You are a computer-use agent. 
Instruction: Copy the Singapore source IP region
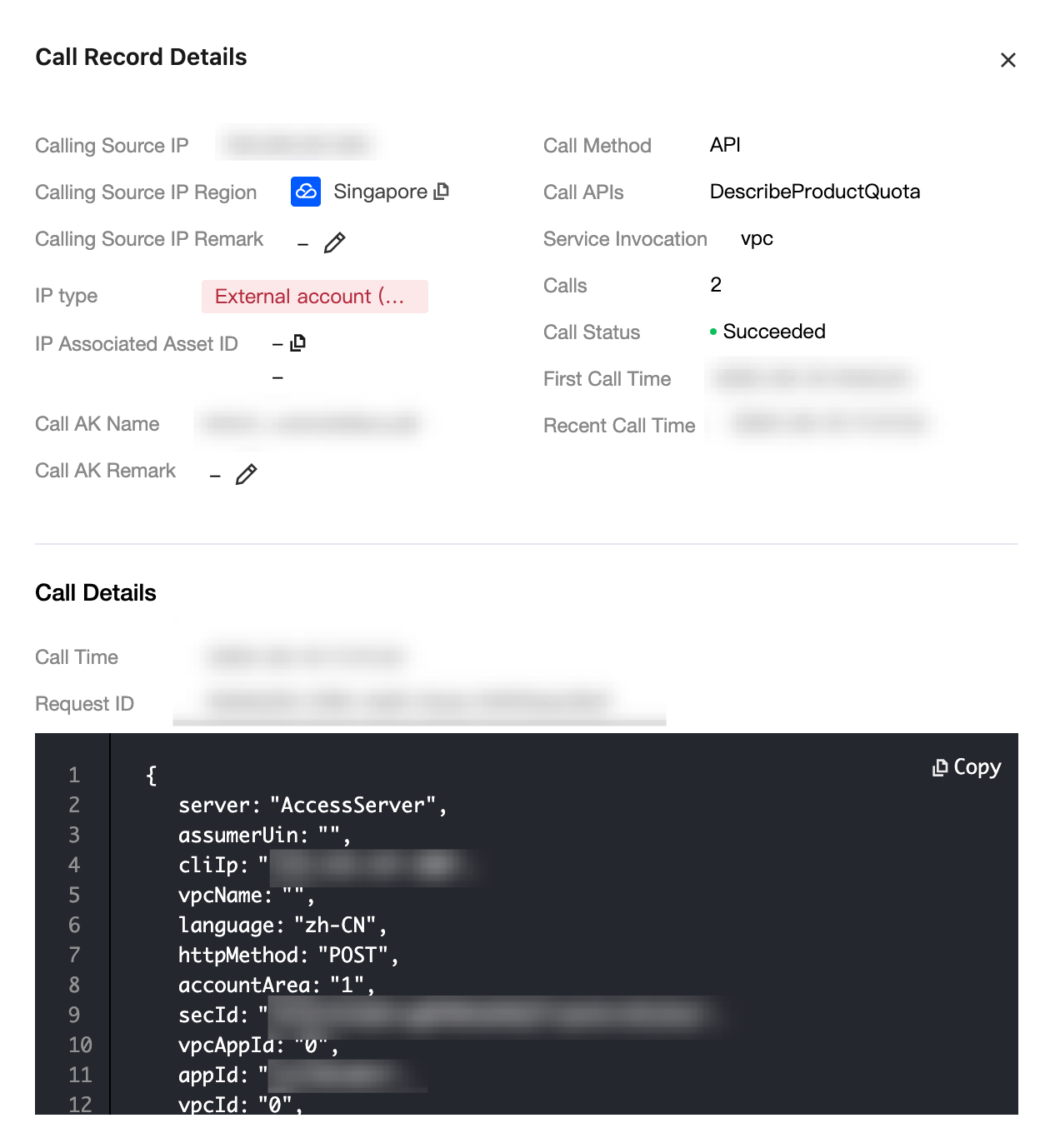(x=442, y=191)
